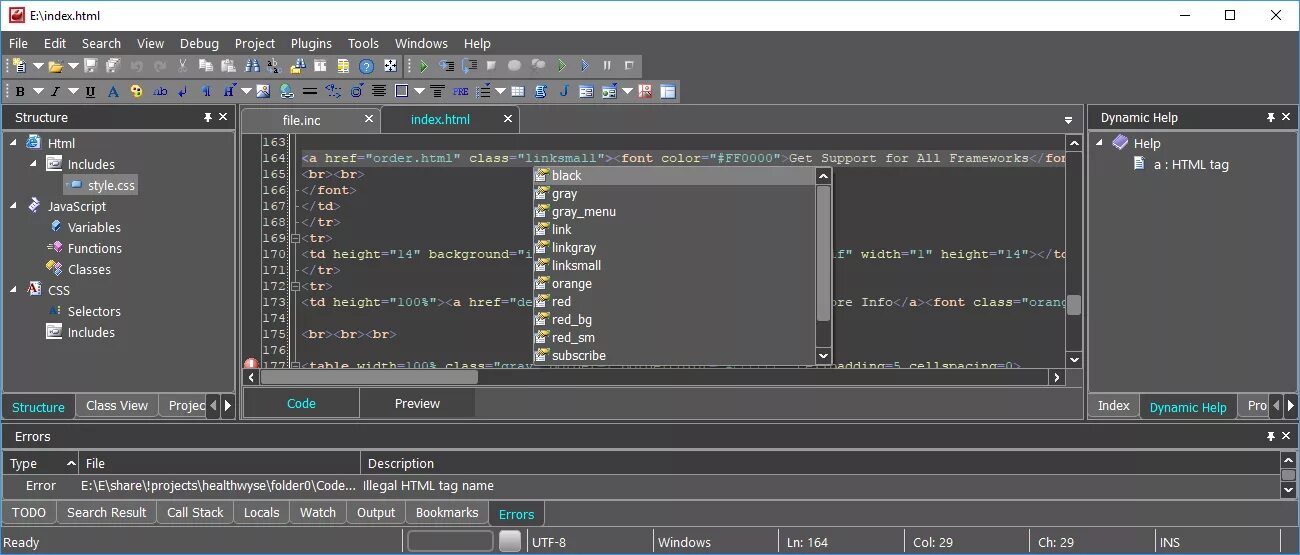Screen dimensions: 1300x555
Task: Open the Bookmarks tab
Action: (x=447, y=512)
